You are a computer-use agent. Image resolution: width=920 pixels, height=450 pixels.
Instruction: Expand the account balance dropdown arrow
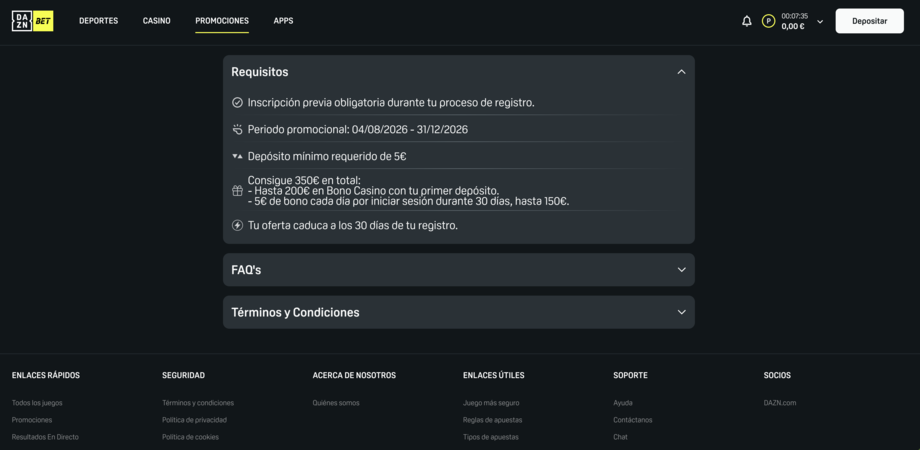(820, 22)
